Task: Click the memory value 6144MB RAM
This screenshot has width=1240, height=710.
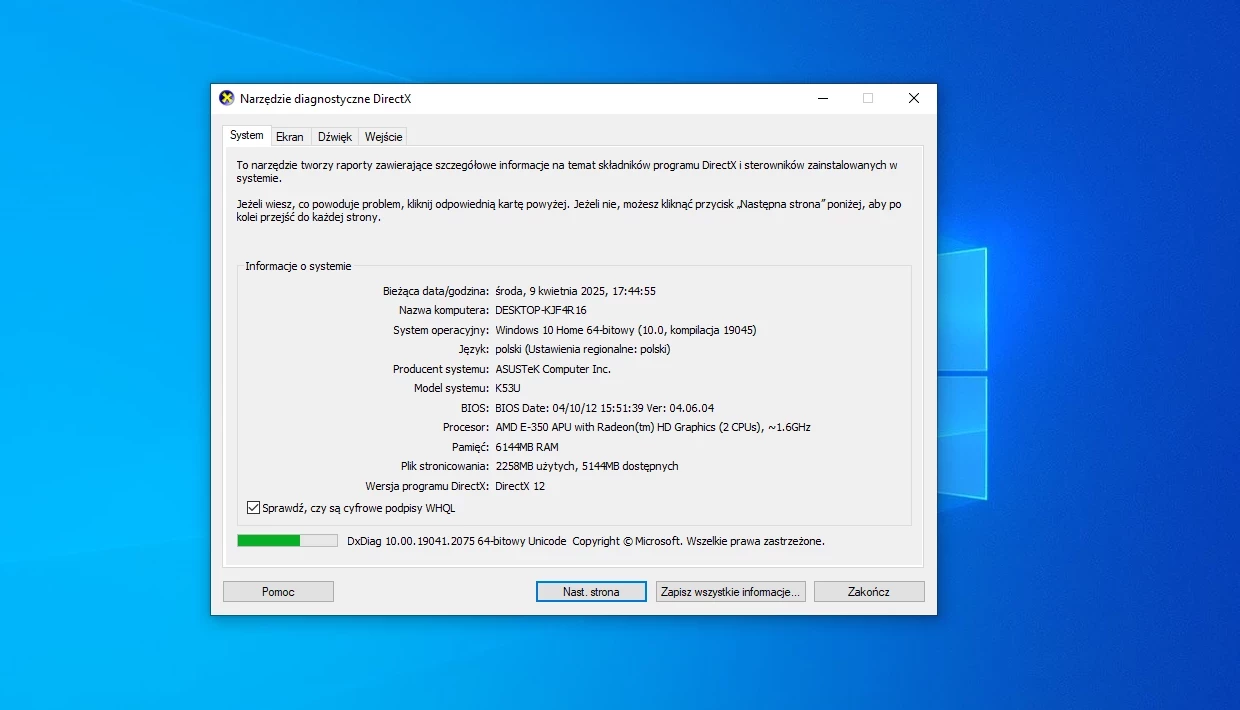Action: [x=527, y=447]
